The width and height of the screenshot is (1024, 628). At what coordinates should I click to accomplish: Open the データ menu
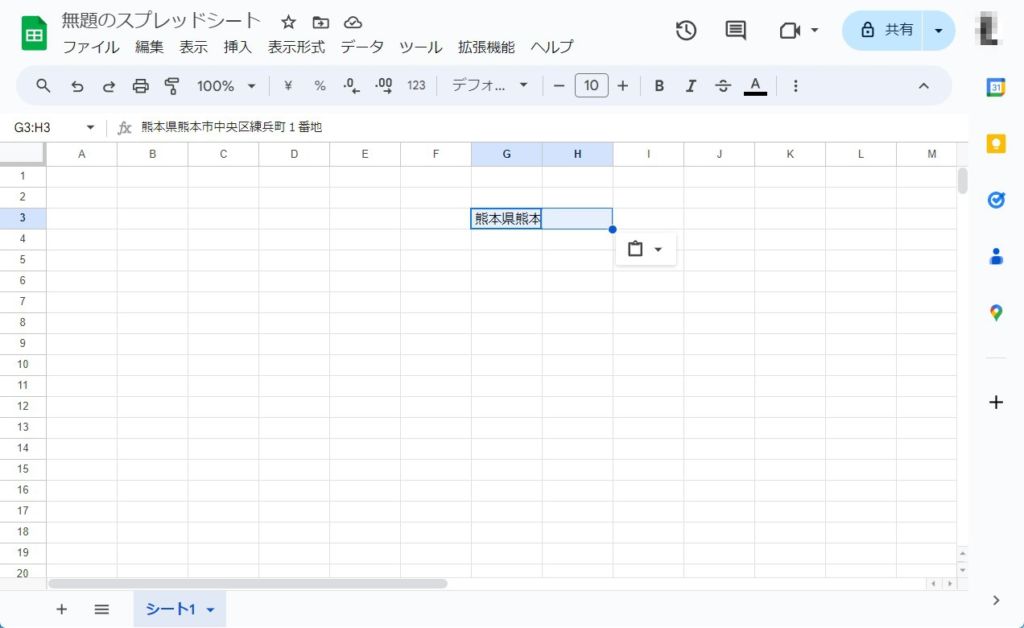[362, 47]
